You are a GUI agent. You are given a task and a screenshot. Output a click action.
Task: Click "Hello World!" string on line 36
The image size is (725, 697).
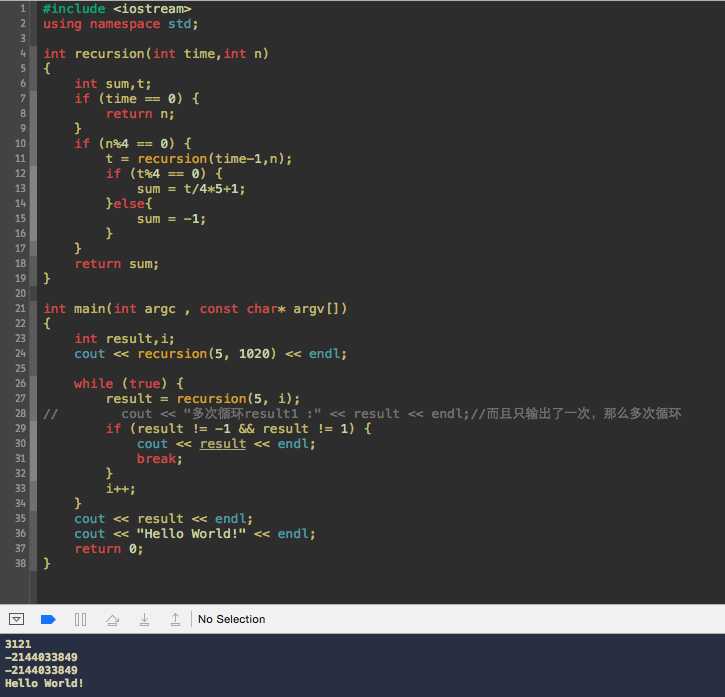coord(191,534)
